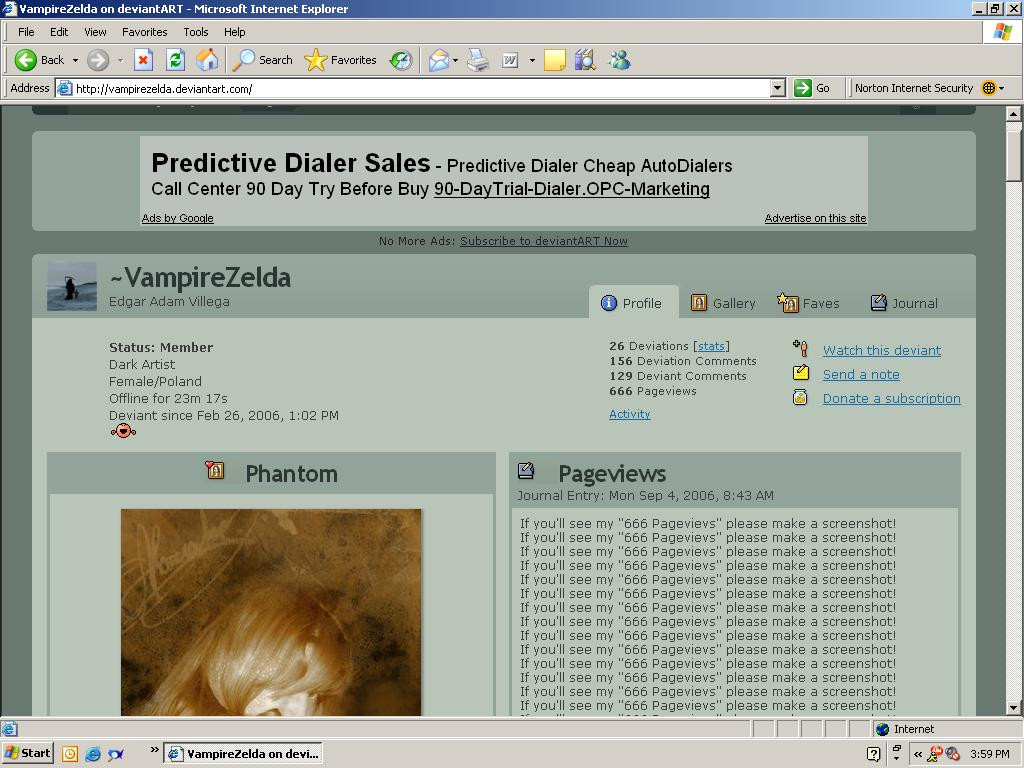
Task: Expand hidden system tray icons chevron
Action: pyautogui.click(x=918, y=754)
